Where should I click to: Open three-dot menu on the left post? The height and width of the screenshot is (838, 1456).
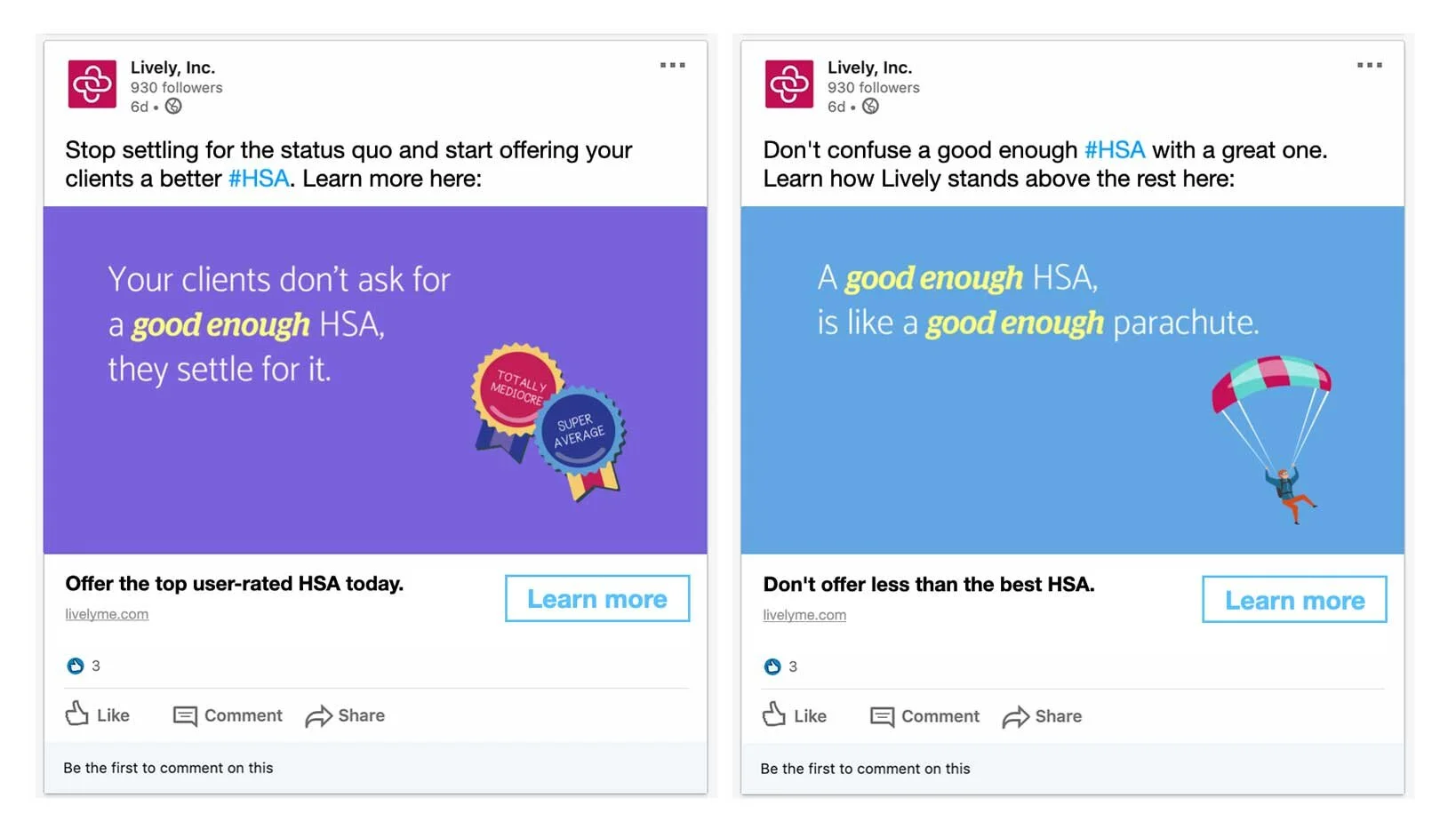pos(672,65)
